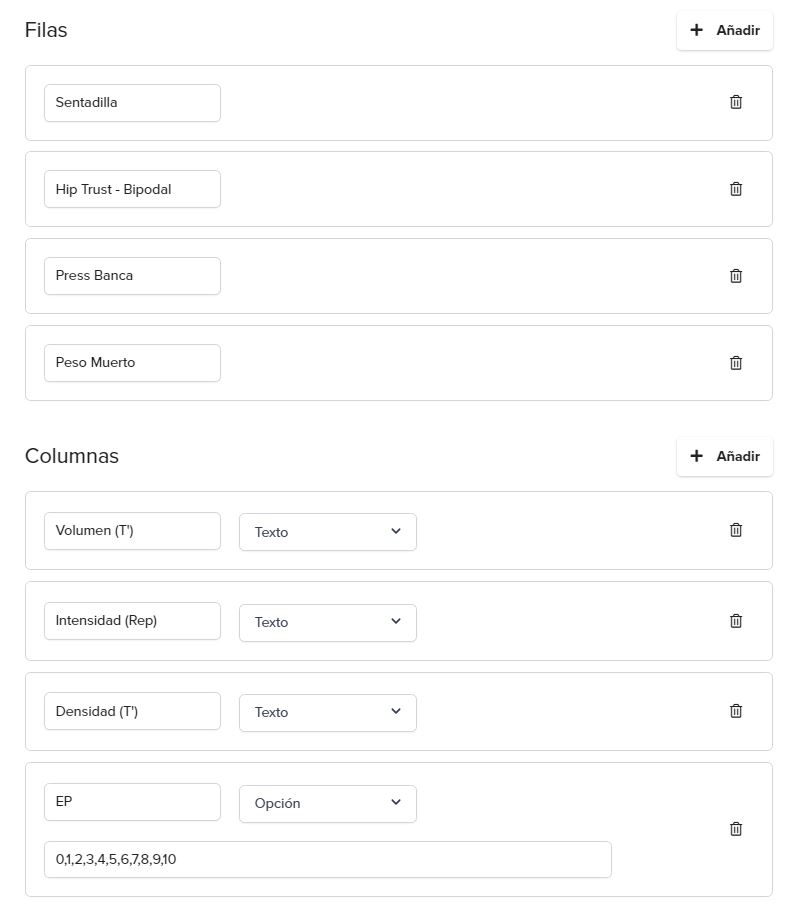Remove the Densidad (T') column

tap(736, 711)
